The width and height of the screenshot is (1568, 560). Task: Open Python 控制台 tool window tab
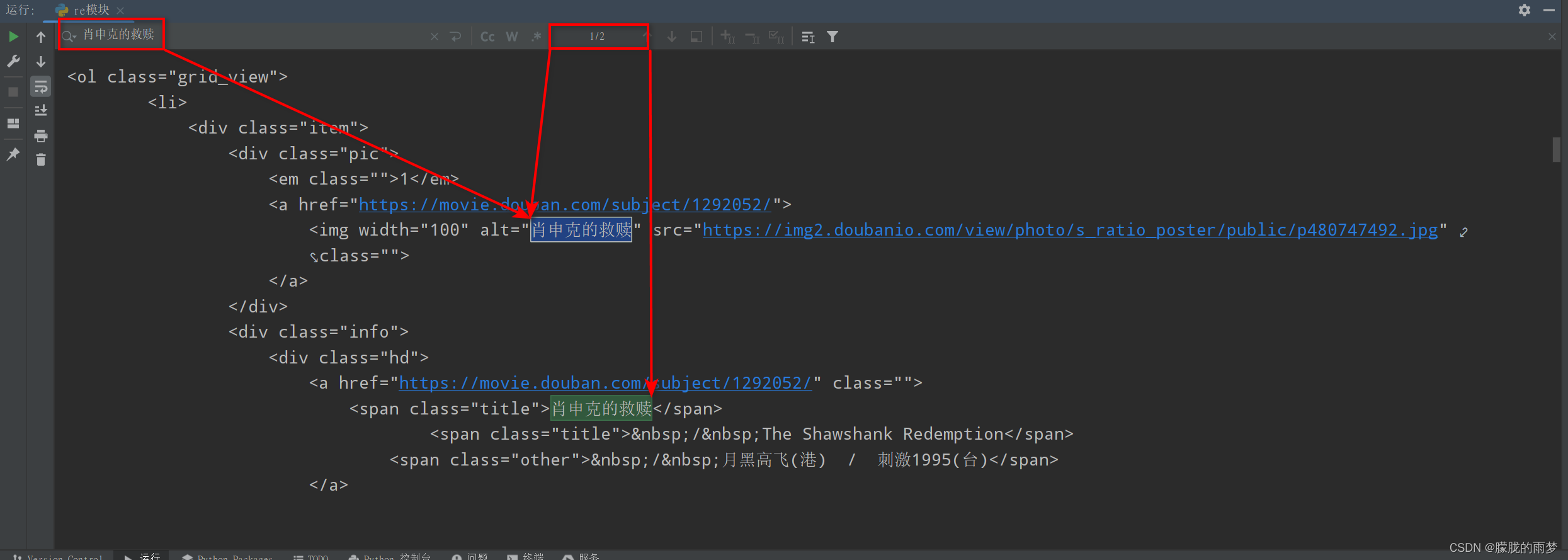(390, 556)
